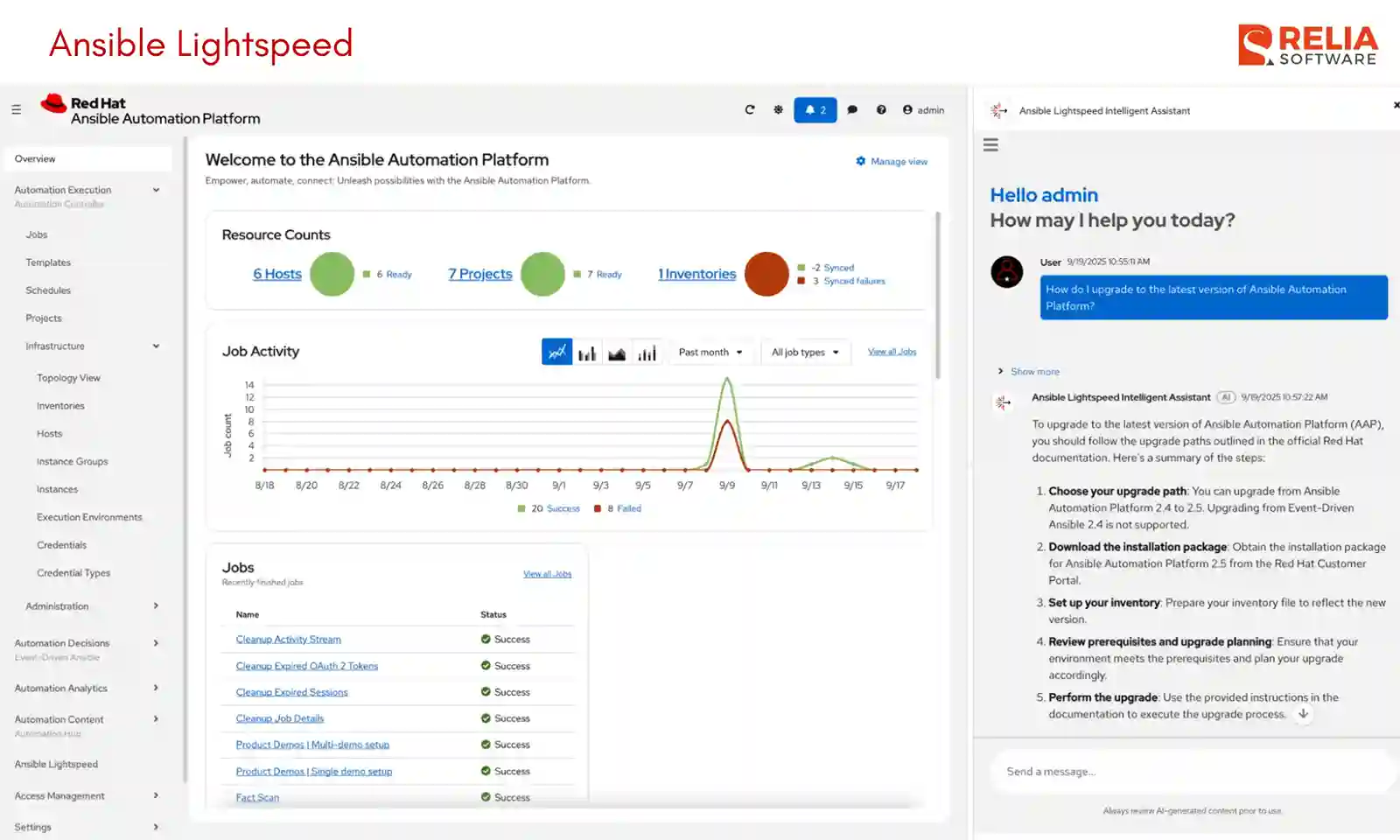
Task: Click the refresh icon in the top toolbar
Action: pos(750,109)
